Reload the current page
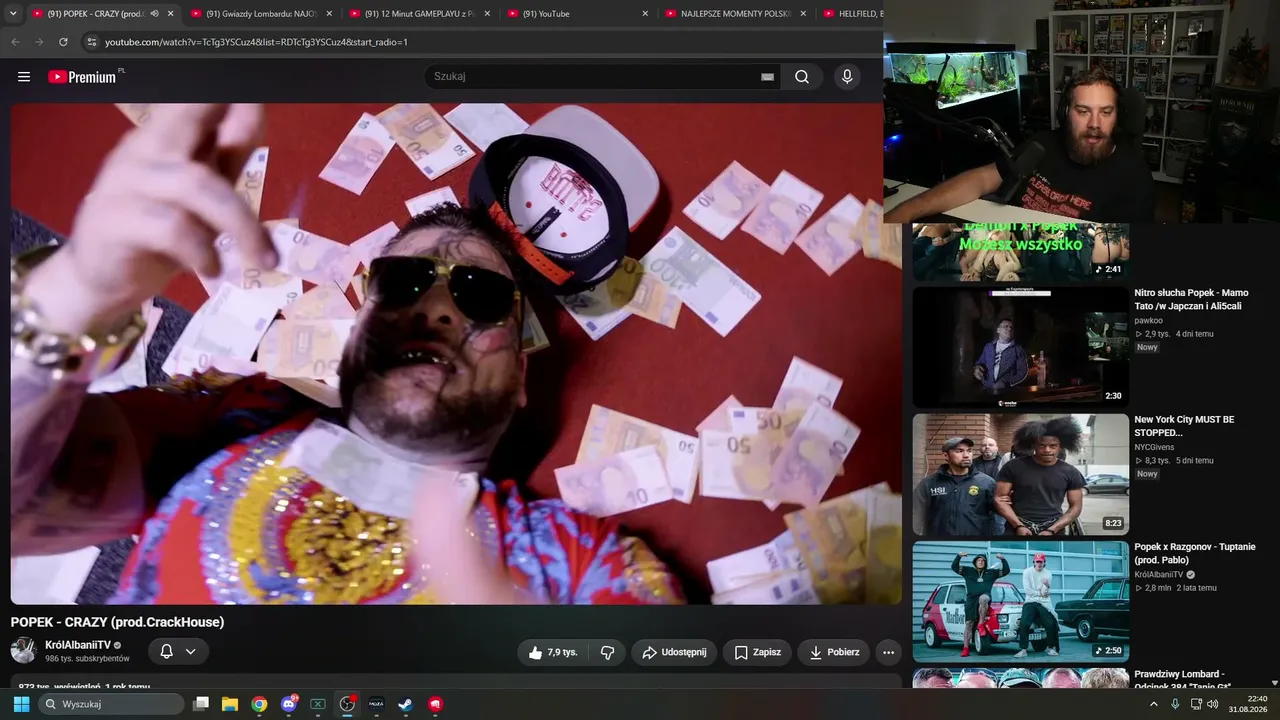 [x=63, y=42]
